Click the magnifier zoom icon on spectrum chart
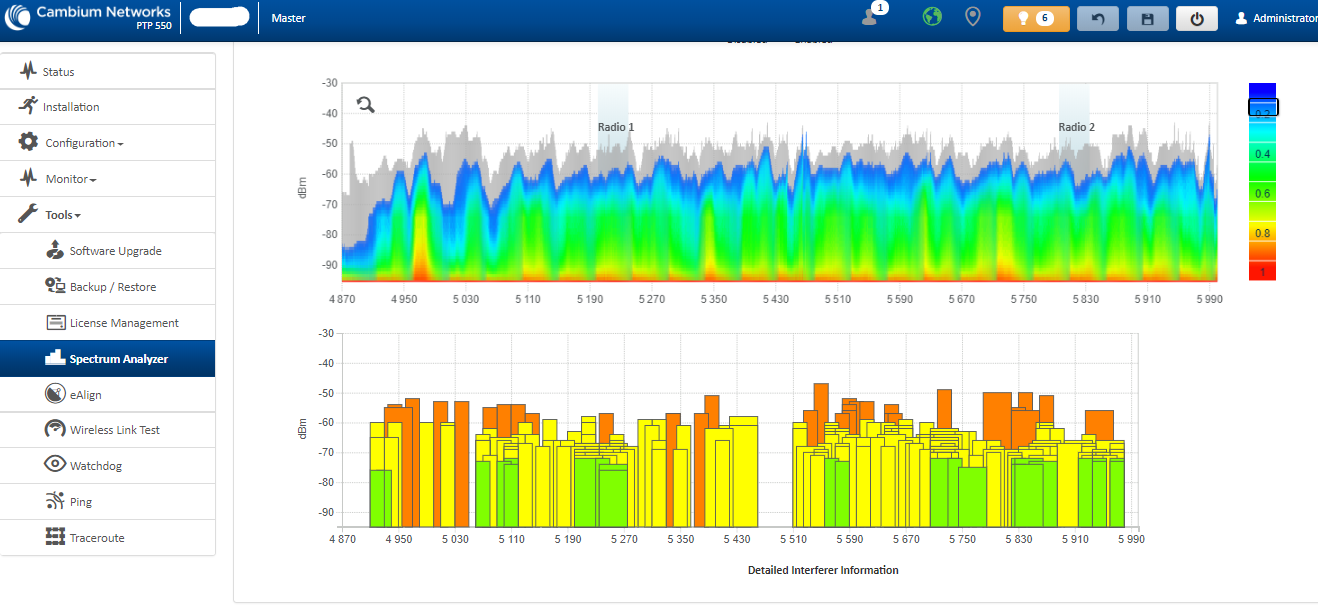The width and height of the screenshot is (1318, 610). pyautogui.click(x=366, y=105)
